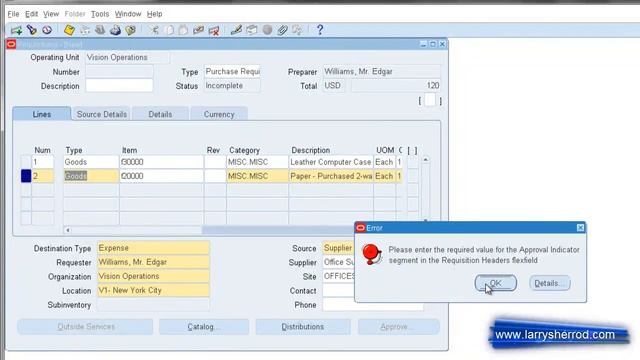This screenshot has height=360, width=640.
Task: Click the Goods type cell in line 1
Action: [91, 162]
